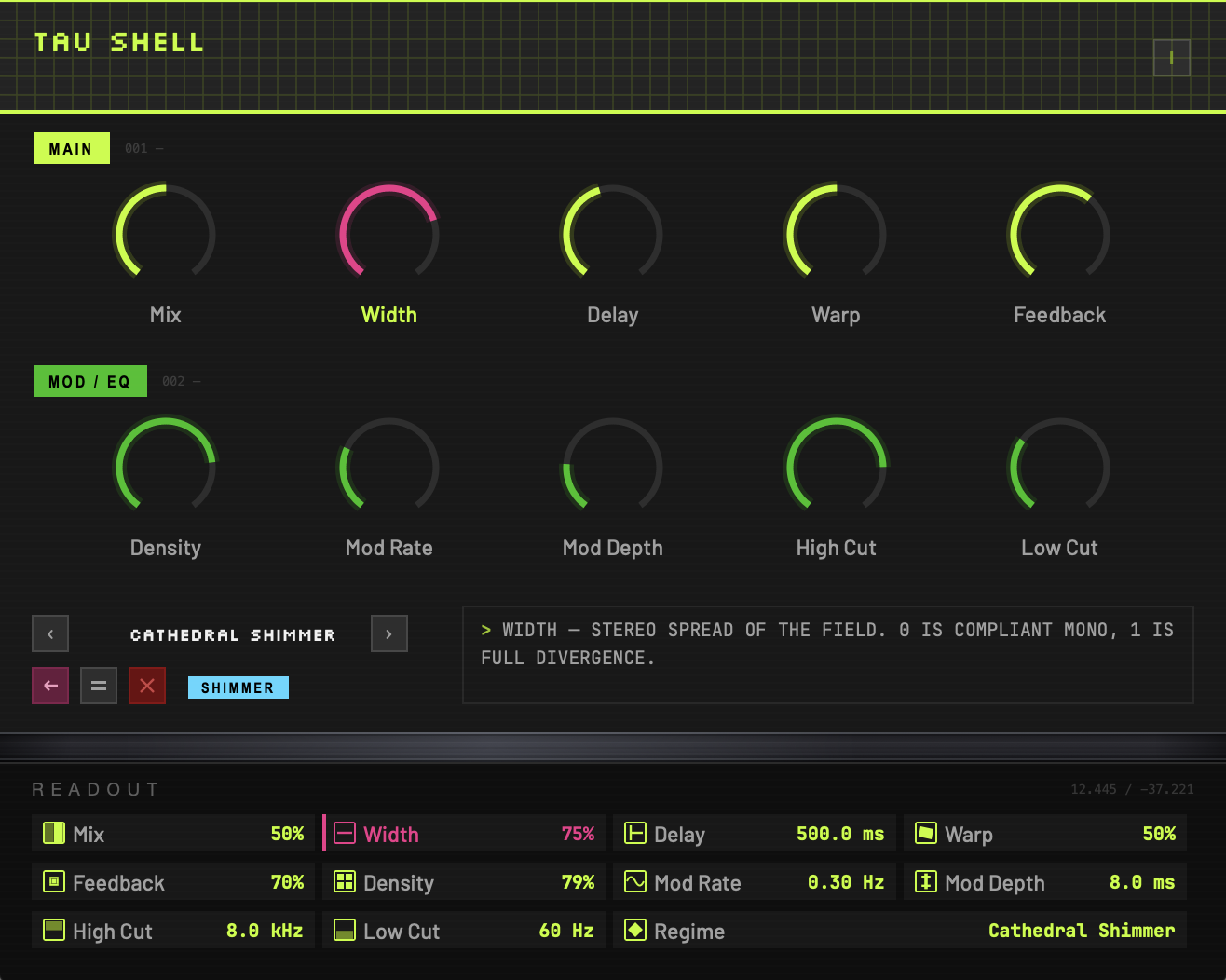Image resolution: width=1226 pixels, height=980 pixels.
Task: Click the Mod Rate wave icon
Action: 635,881
